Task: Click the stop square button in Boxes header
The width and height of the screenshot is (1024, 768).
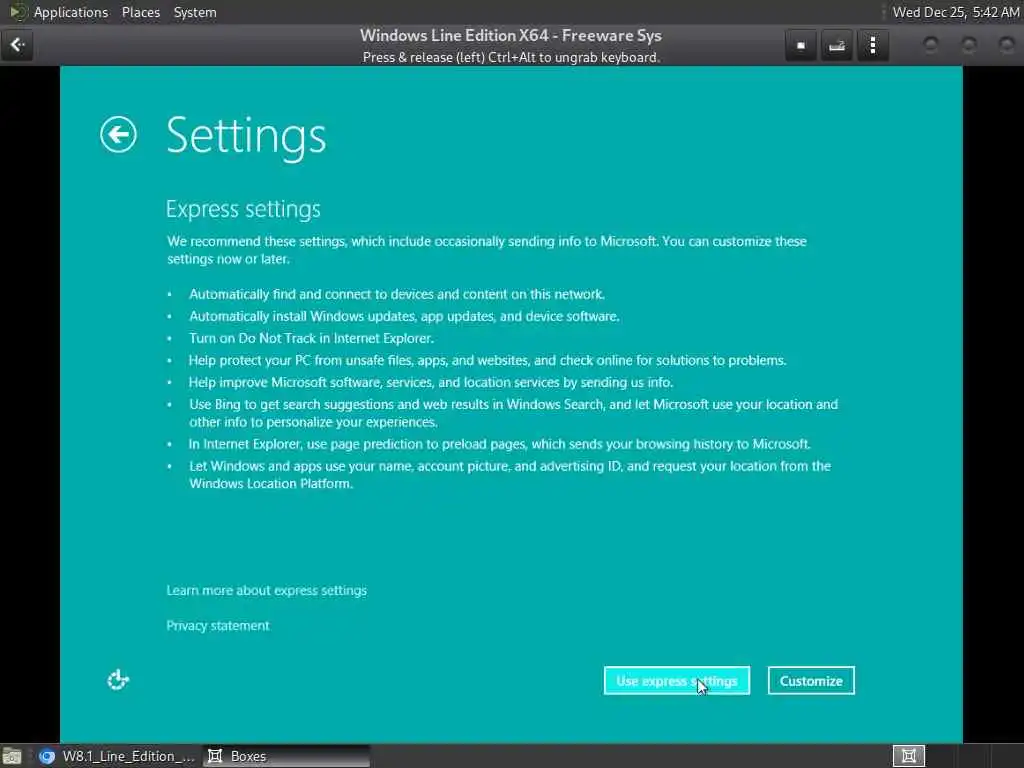Action: click(801, 46)
